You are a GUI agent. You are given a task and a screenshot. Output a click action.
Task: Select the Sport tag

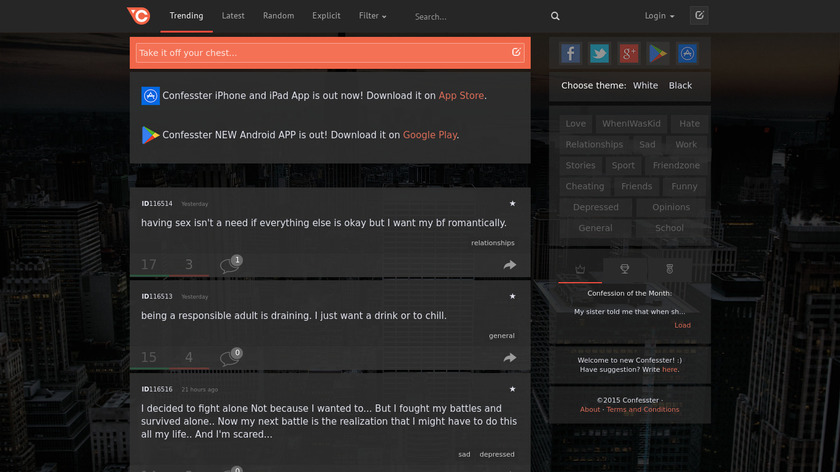point(623,166)
